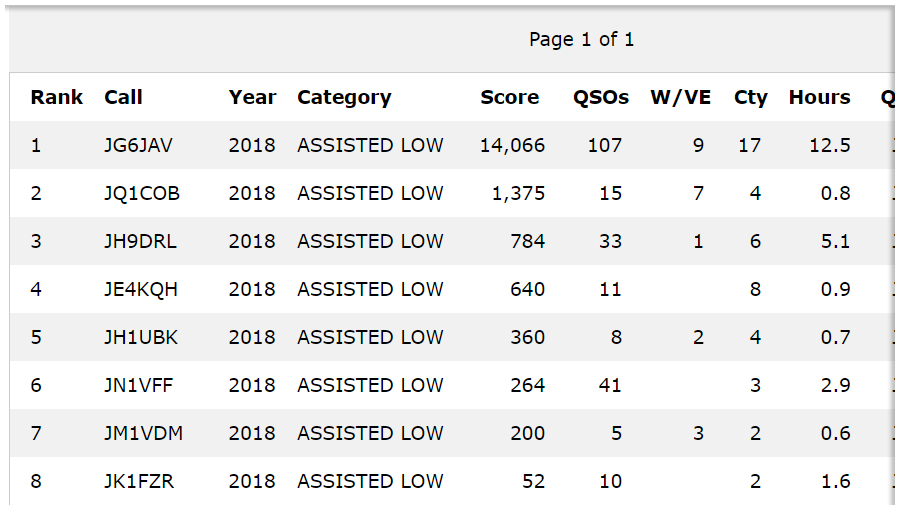The height and width of the screenshot is (510, 900).
Task: Sort the table by Score header
Action: (509, 97)
